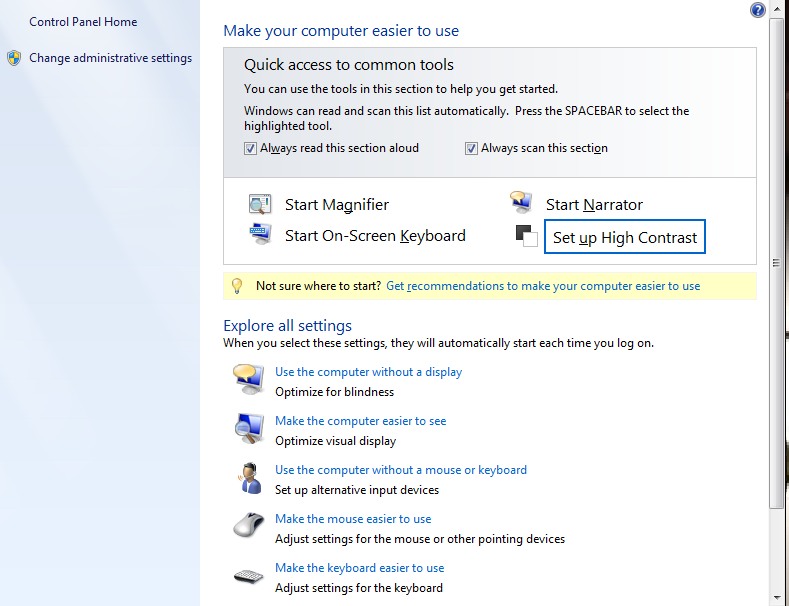Open Control Panel Home
The height and width of the screenshot is (606, 789).
pos(83,22)
